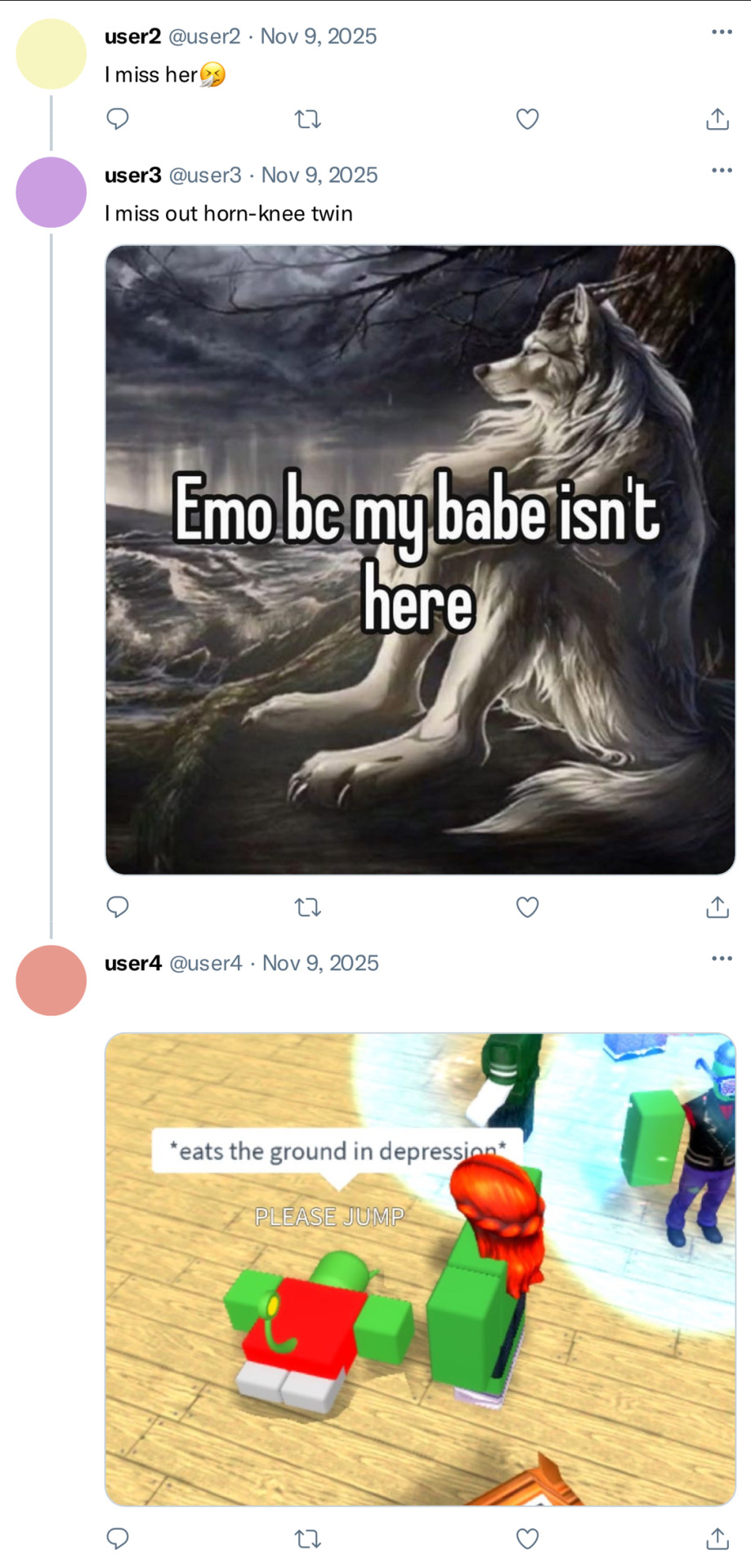Open more options for user4's post
Viewport: 751px width, 1568px height.
coord(721,958)
